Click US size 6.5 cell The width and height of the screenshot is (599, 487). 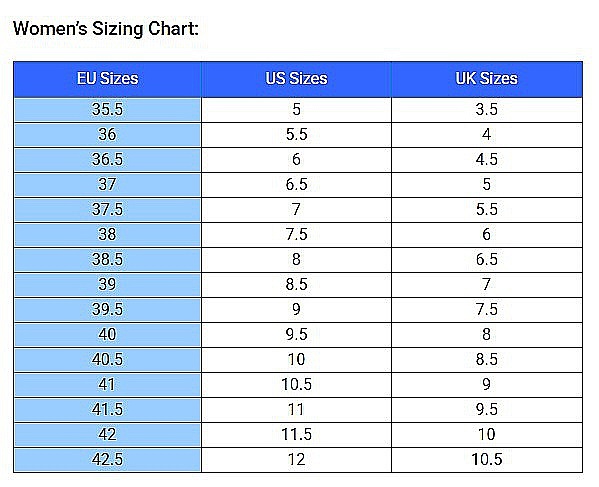click(x=296, y=185)
